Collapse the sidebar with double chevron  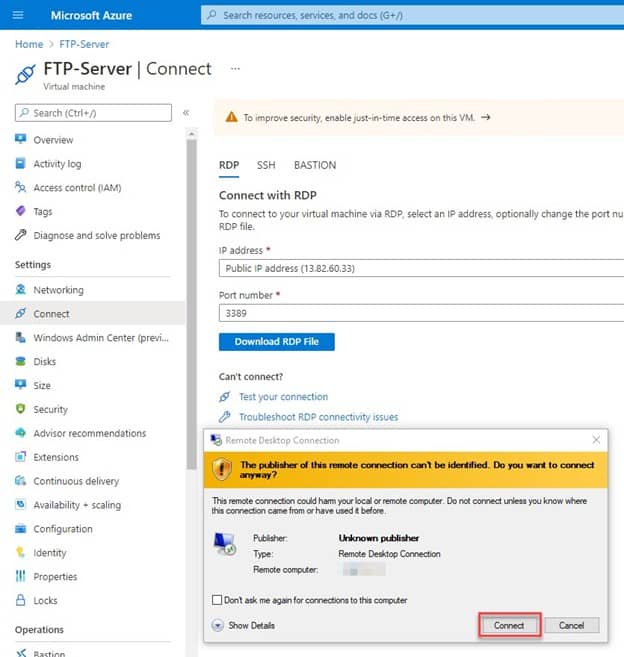[186, 113]
